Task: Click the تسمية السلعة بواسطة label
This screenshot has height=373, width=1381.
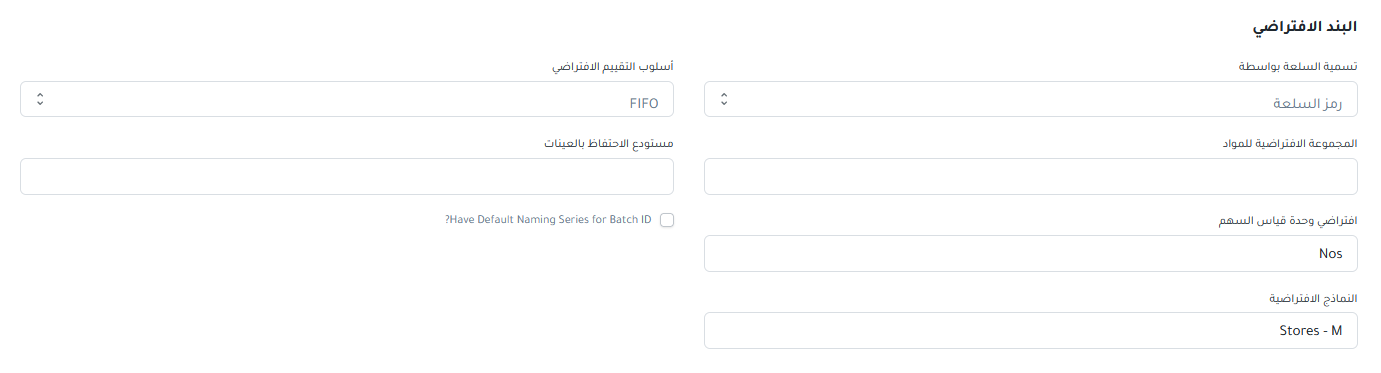Action: tap(1298, 66)
